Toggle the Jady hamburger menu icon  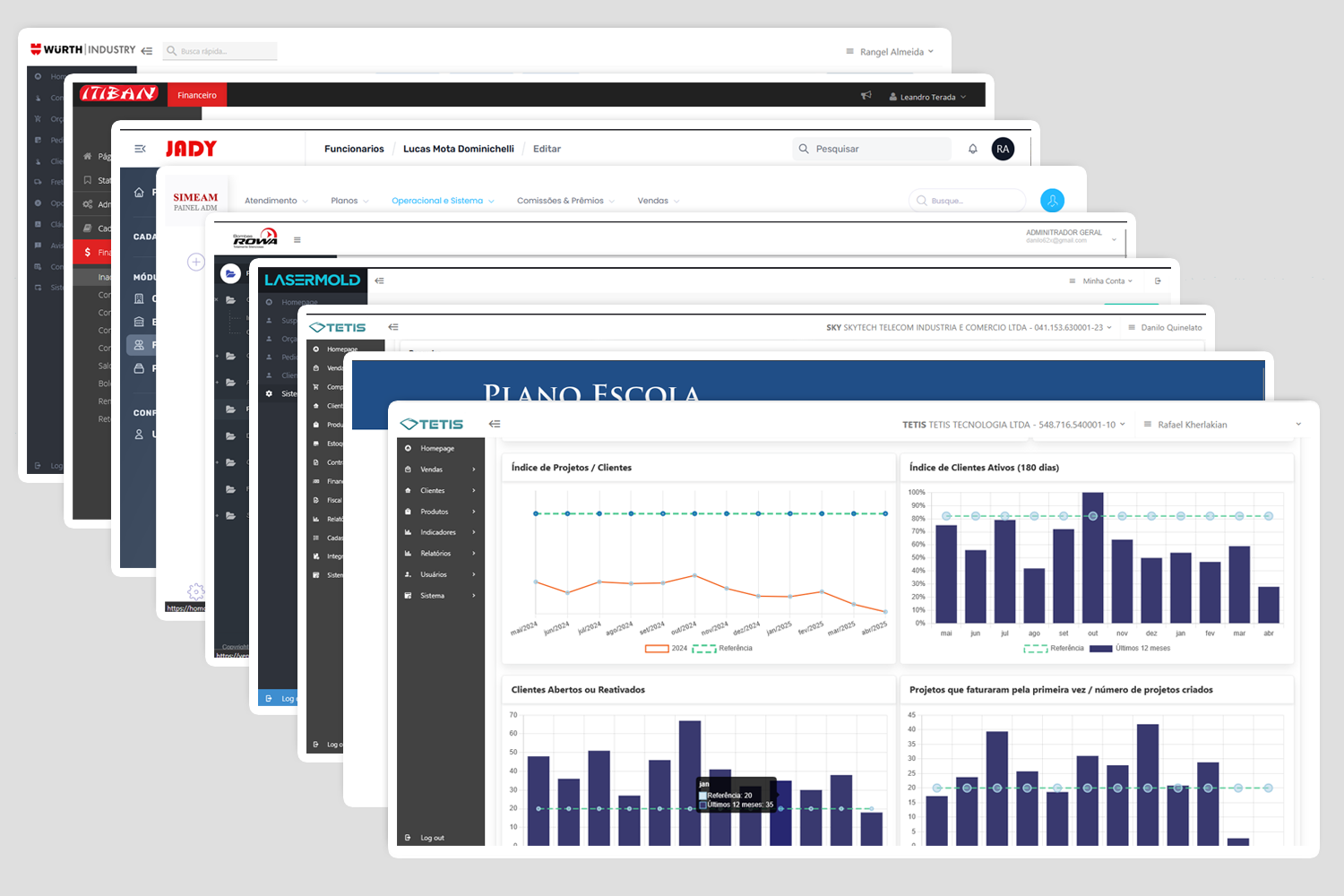tap(140, 149)
